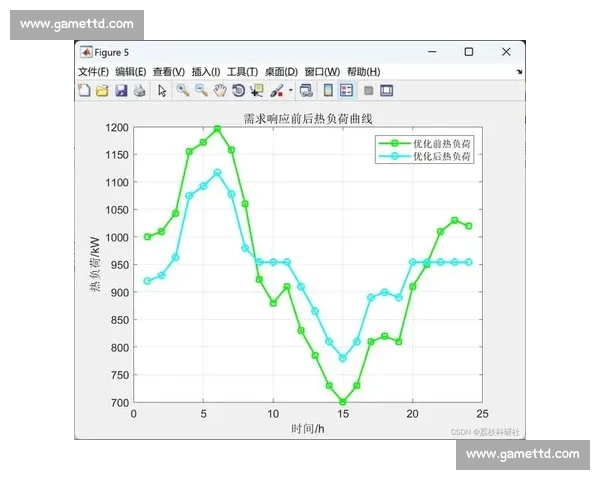Select the Zoom In magnifier tool
600x480 pixels.
[x=183, y=90]
